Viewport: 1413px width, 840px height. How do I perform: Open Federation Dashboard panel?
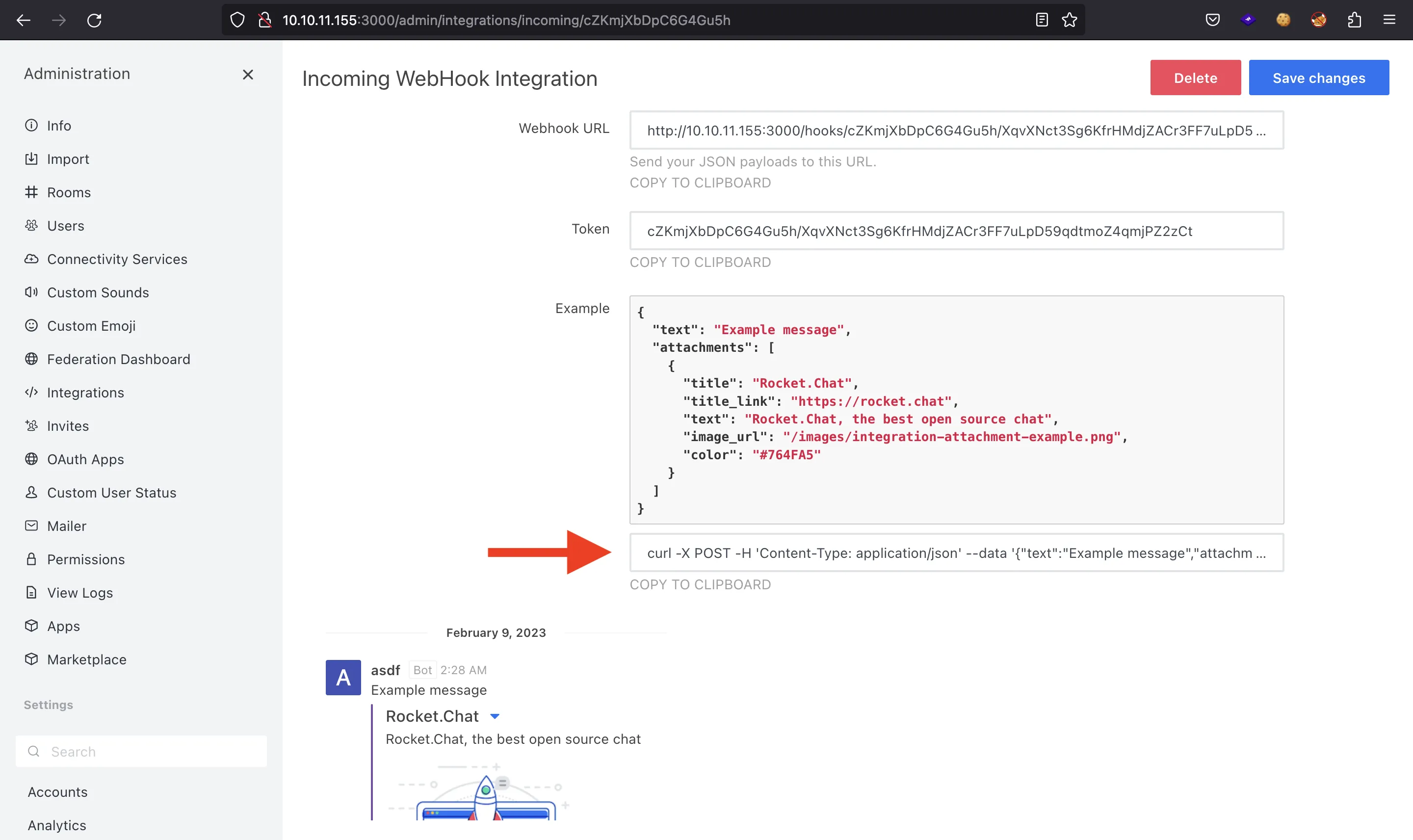tap(118, 359)
